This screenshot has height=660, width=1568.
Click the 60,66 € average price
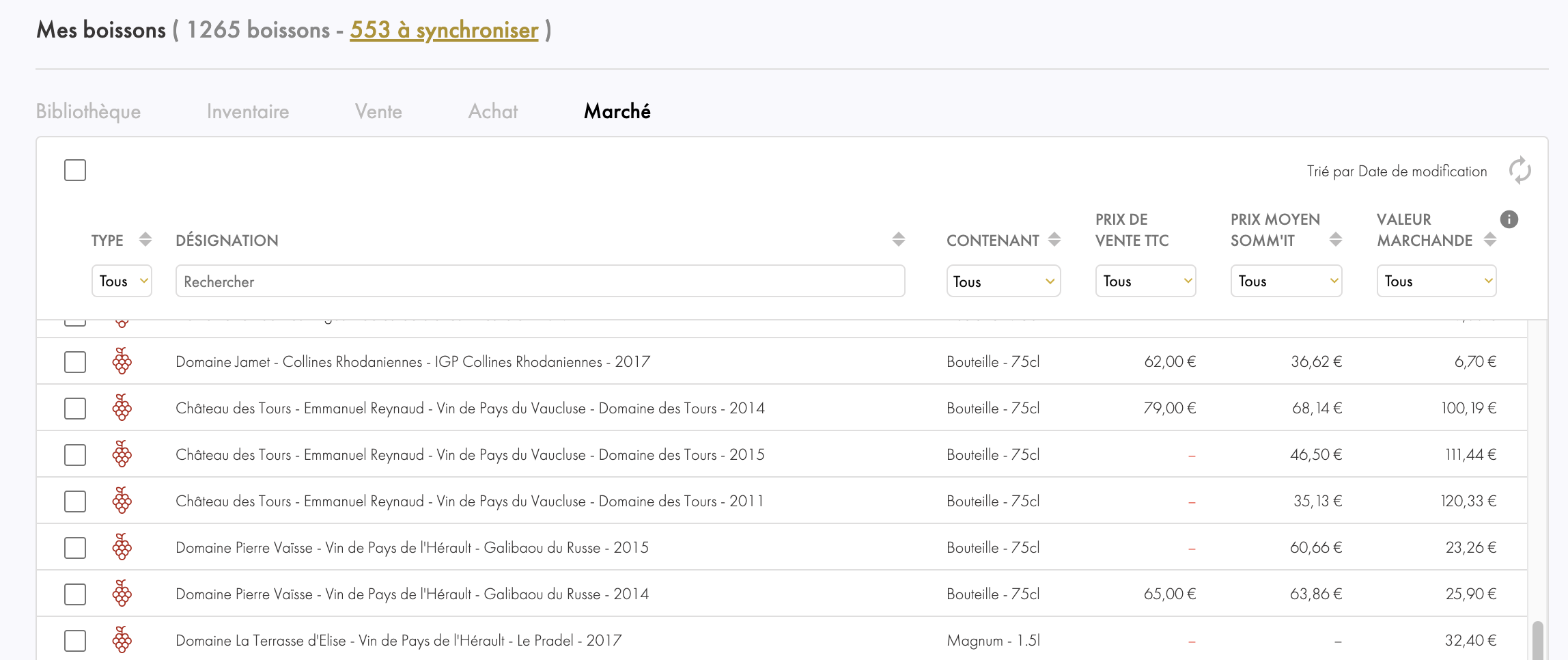tap(1316, 547)
